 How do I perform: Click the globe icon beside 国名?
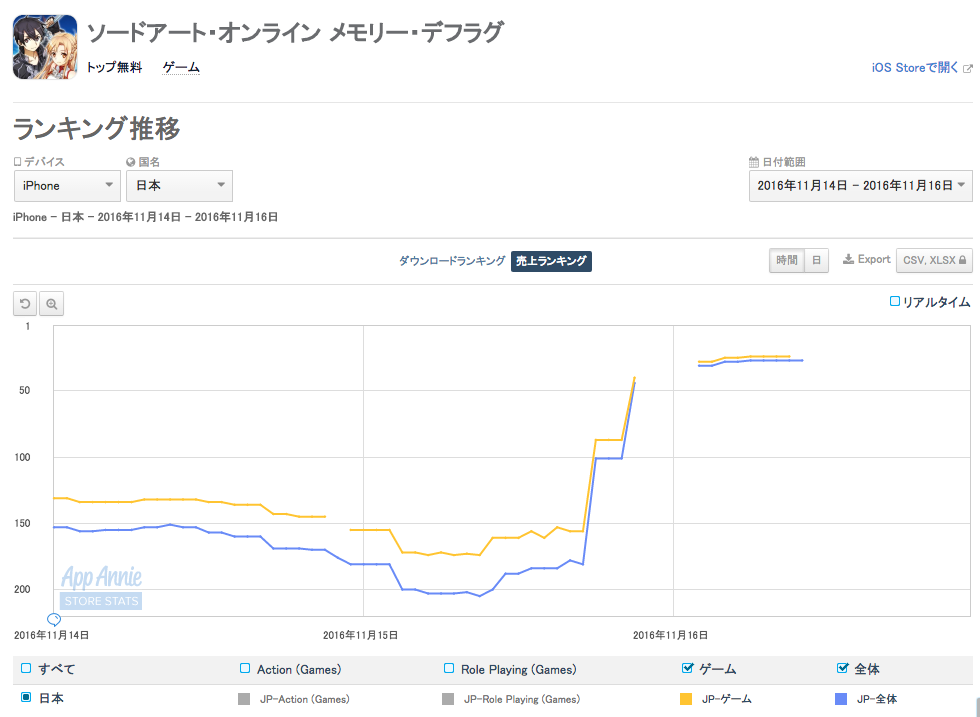[x=131, y=162]
